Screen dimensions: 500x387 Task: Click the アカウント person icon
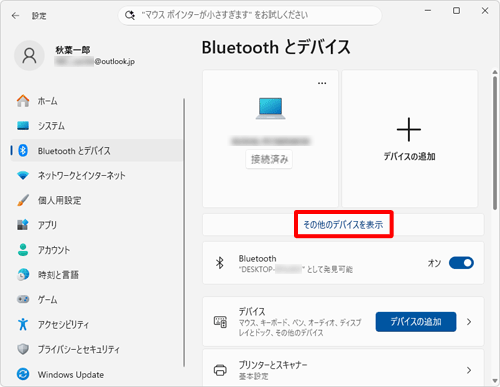[23, 250]
